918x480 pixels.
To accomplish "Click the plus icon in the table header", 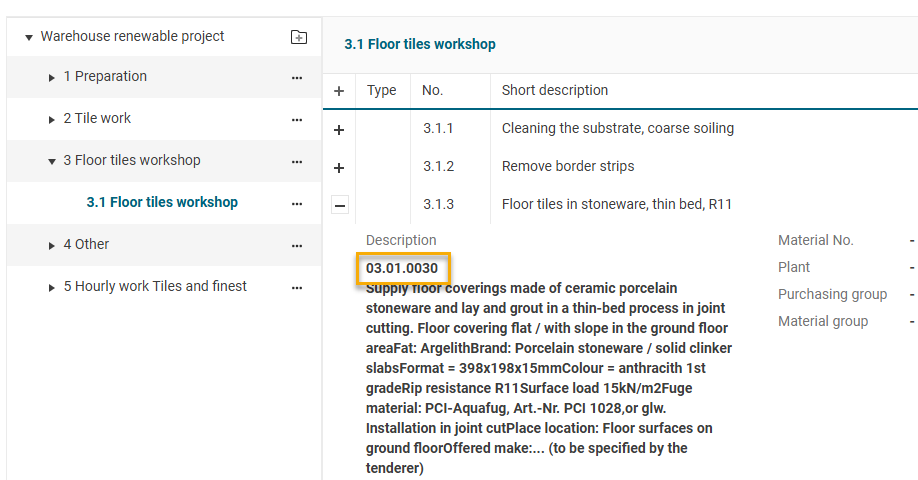I will [339, 91].
